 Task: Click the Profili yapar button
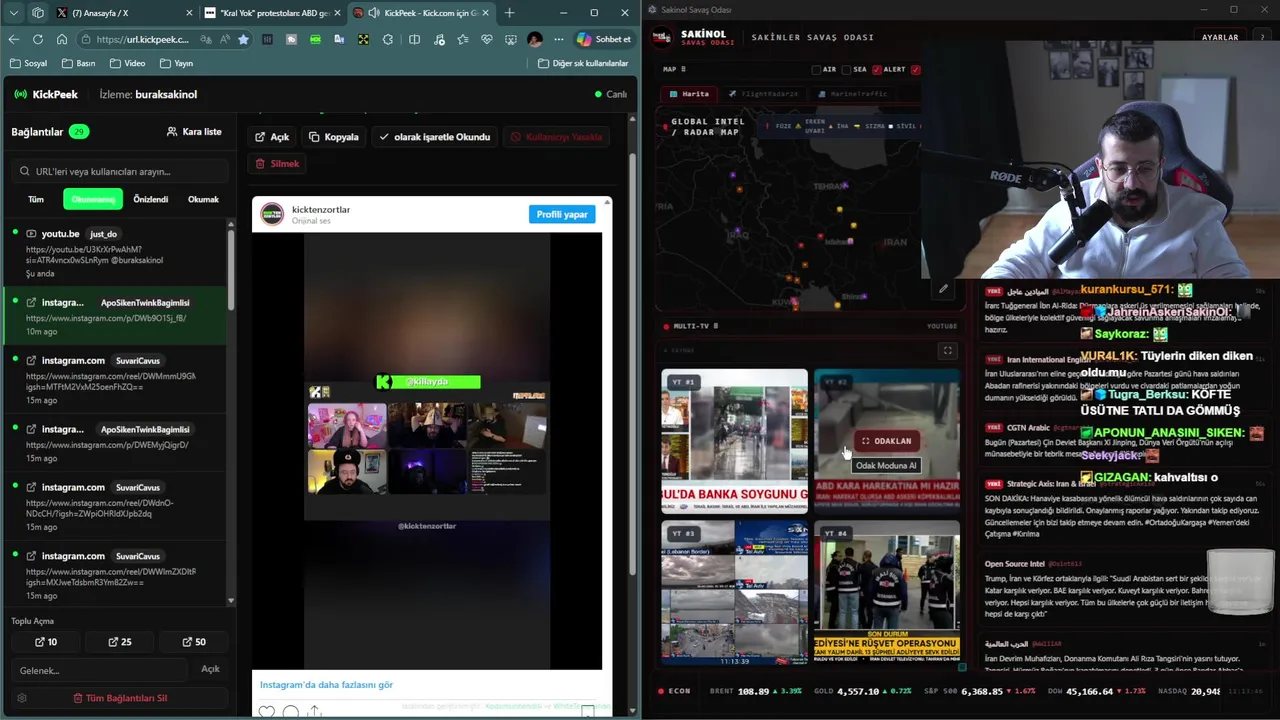(x=562, y=214)
